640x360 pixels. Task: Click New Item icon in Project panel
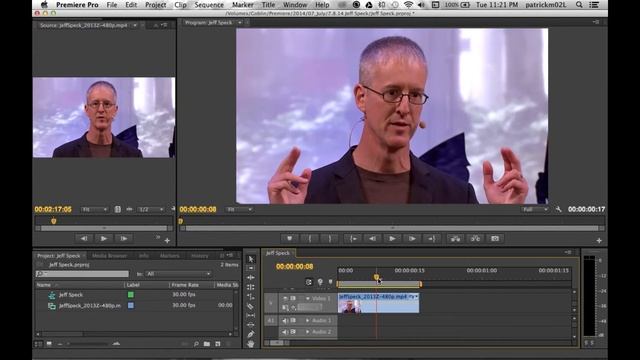(218, 344)
